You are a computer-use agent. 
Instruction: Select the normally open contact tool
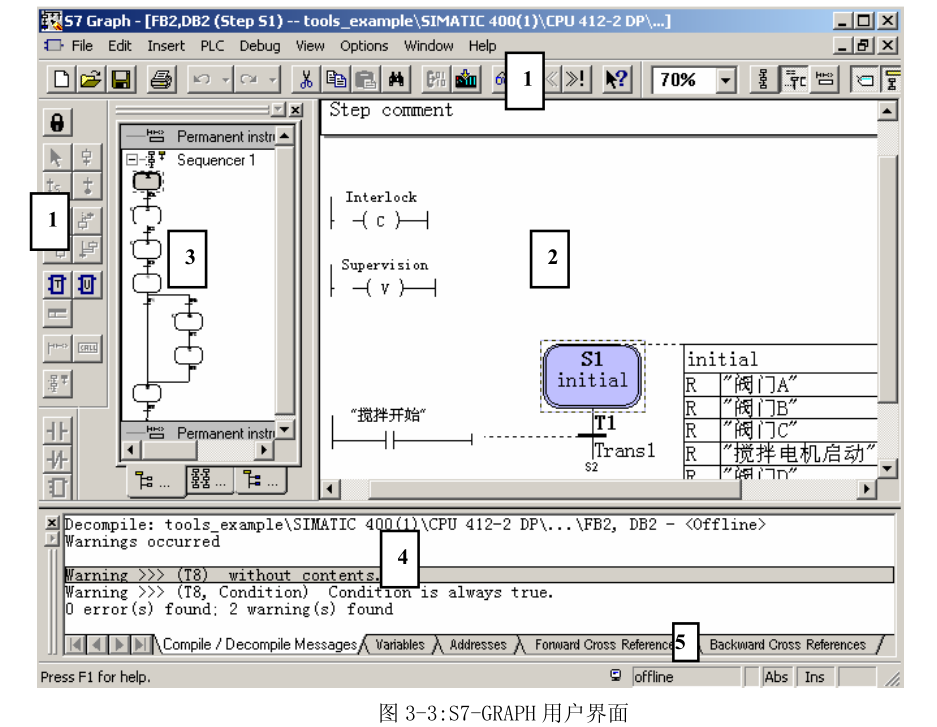tap(56, 431)
